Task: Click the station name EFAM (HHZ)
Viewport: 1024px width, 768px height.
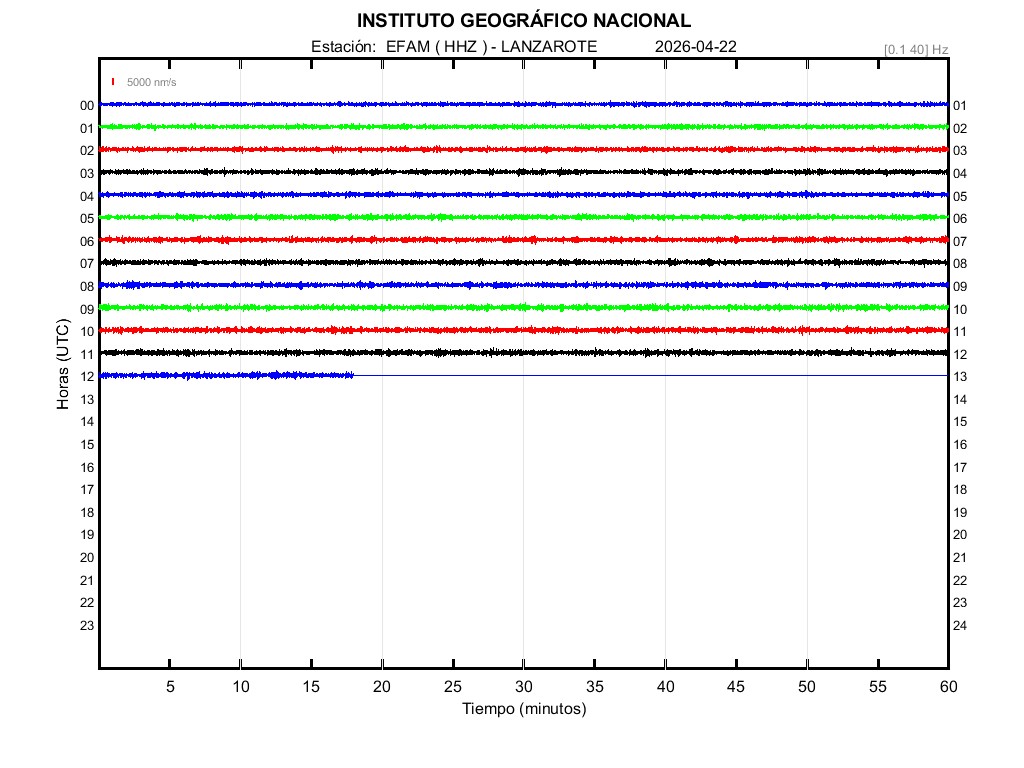Action: coord(437,47)
